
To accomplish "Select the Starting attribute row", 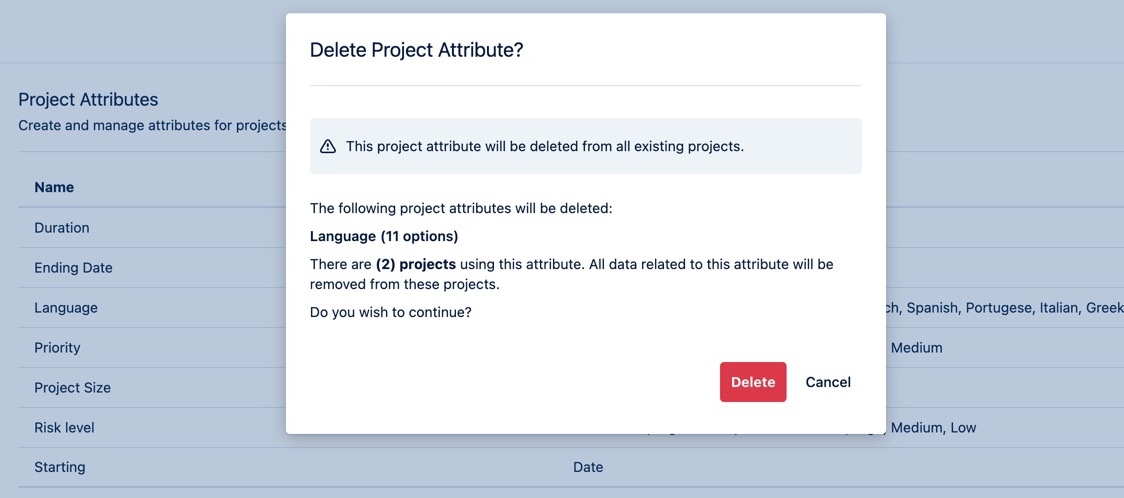I will coord(60,467).
